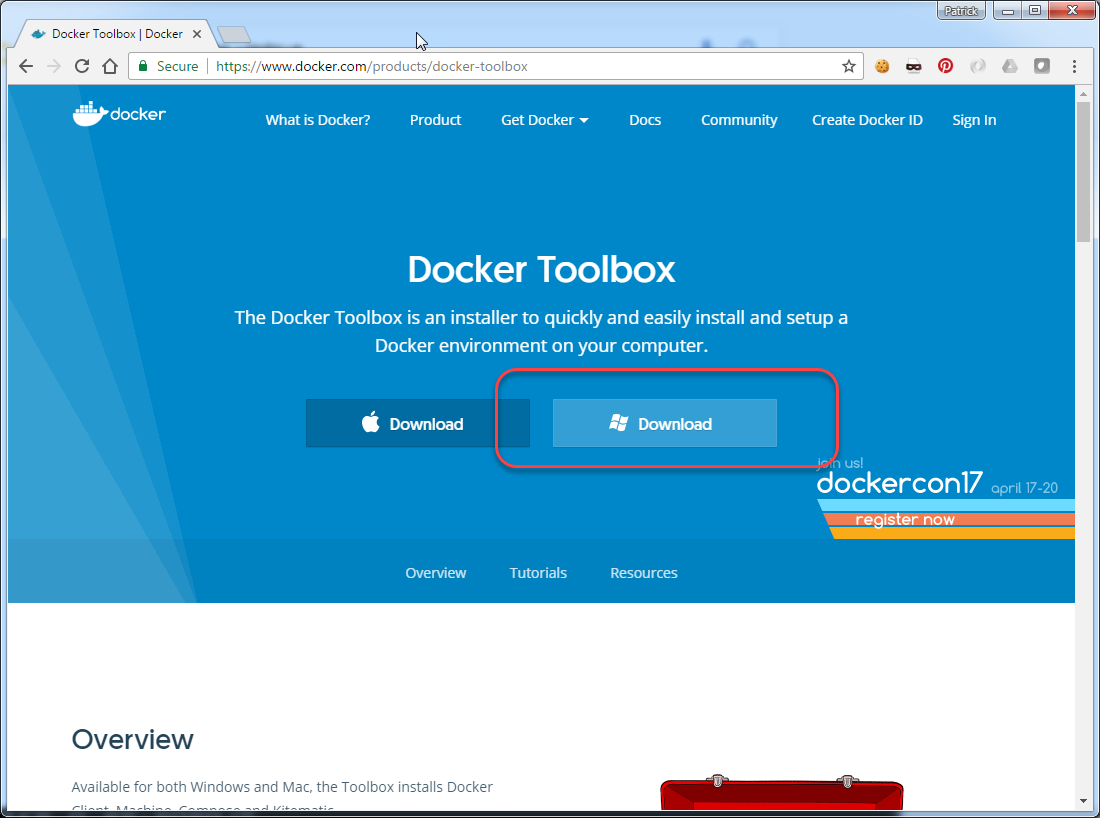Open the Google Drive extension icon
1100x818 pixels.
1009,66
